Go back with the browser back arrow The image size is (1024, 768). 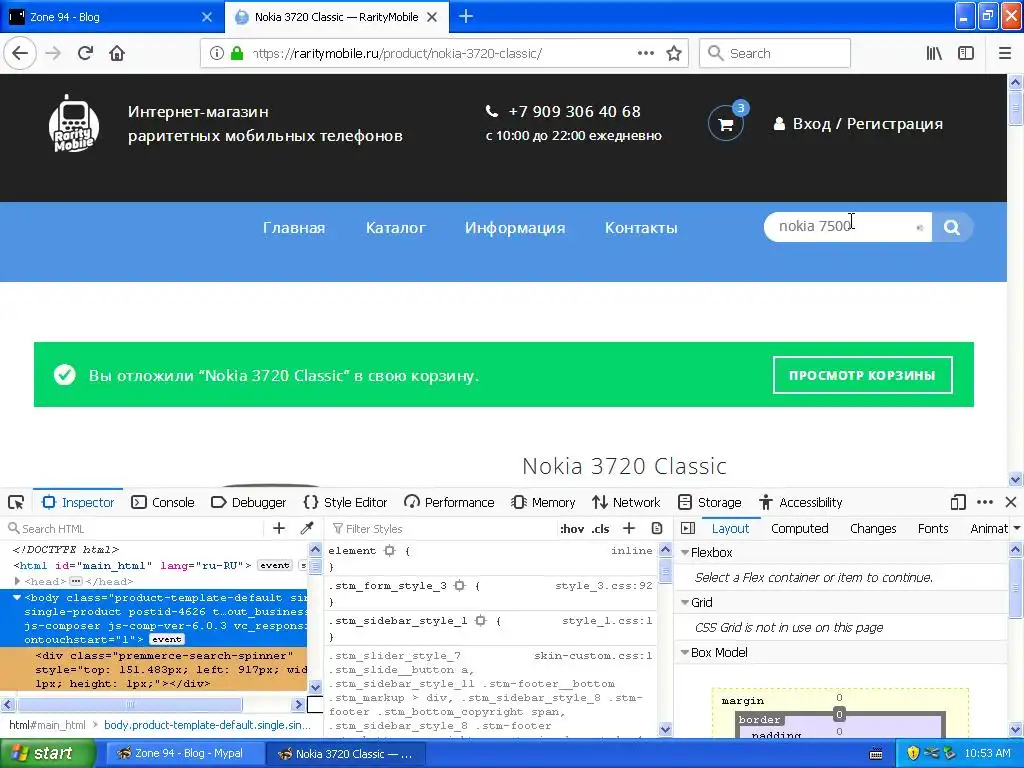tap(20, 54)
